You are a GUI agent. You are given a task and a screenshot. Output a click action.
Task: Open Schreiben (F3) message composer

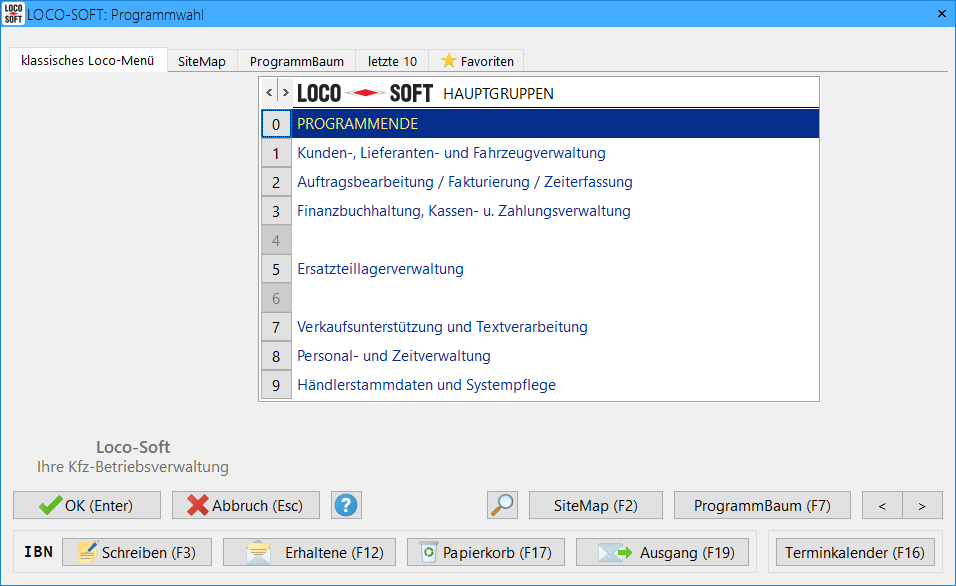(129, 552)
